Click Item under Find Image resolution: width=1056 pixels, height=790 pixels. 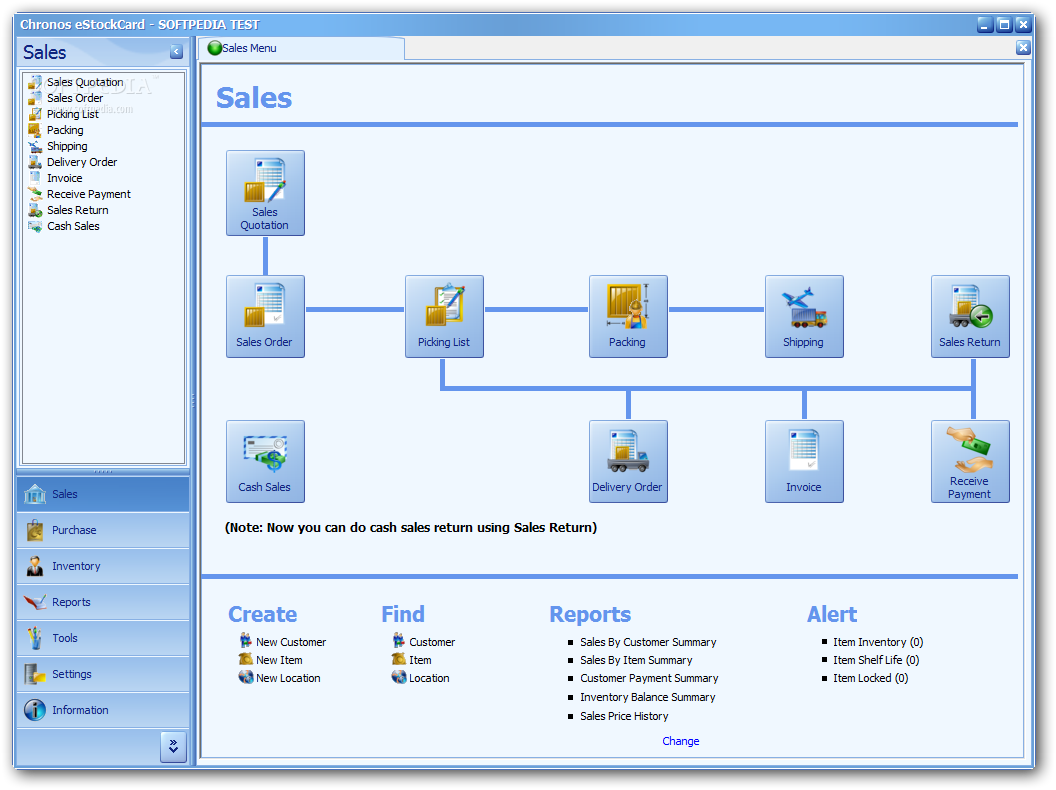click(420, 661)
